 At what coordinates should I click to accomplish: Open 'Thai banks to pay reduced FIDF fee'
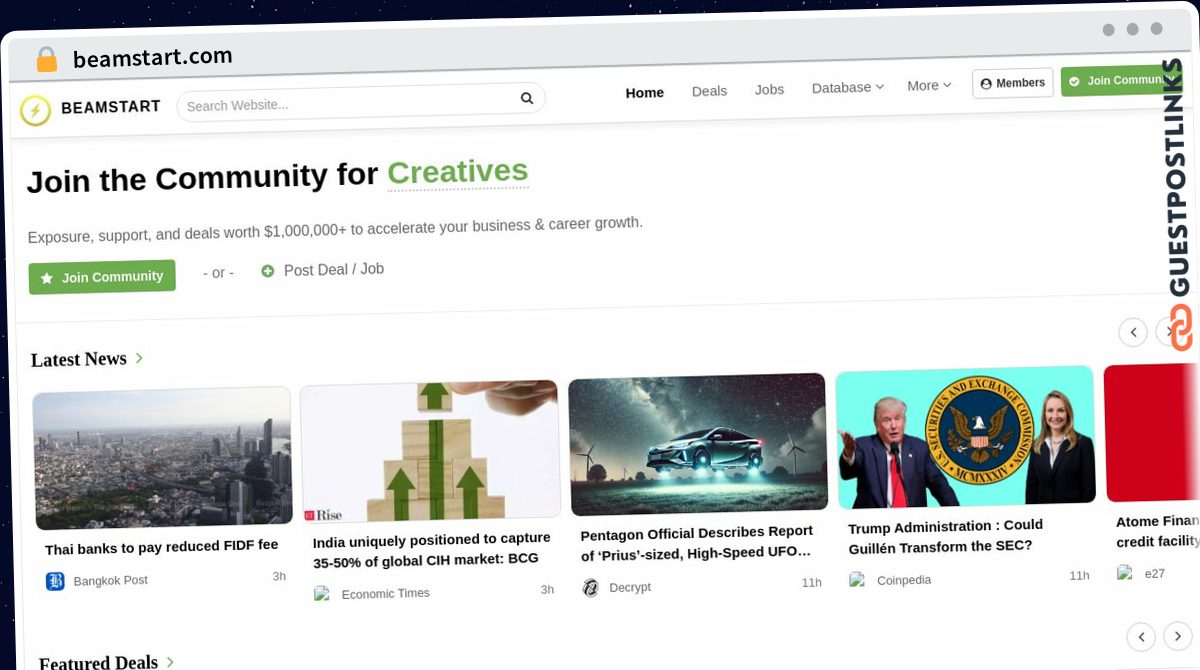[x=161, y=547]
